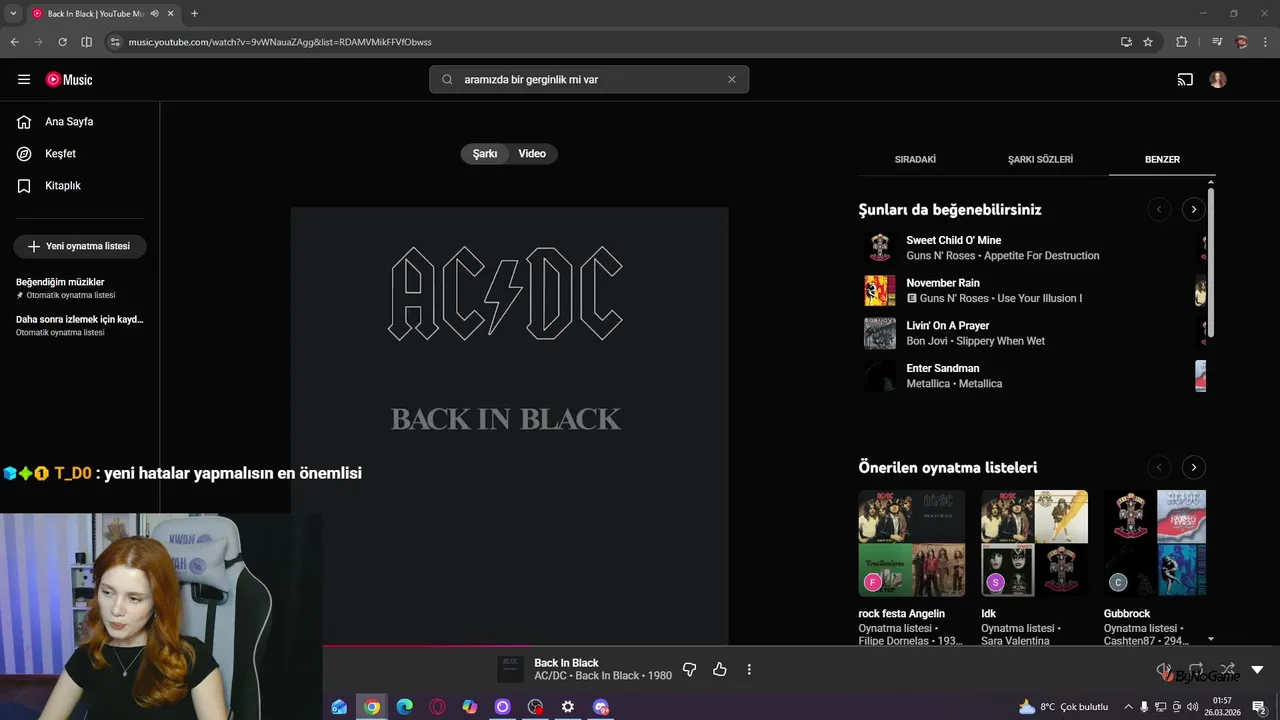Open more actions three-dot menu in player bar
Screen dimensions: 1280x720
pos(749,669)
